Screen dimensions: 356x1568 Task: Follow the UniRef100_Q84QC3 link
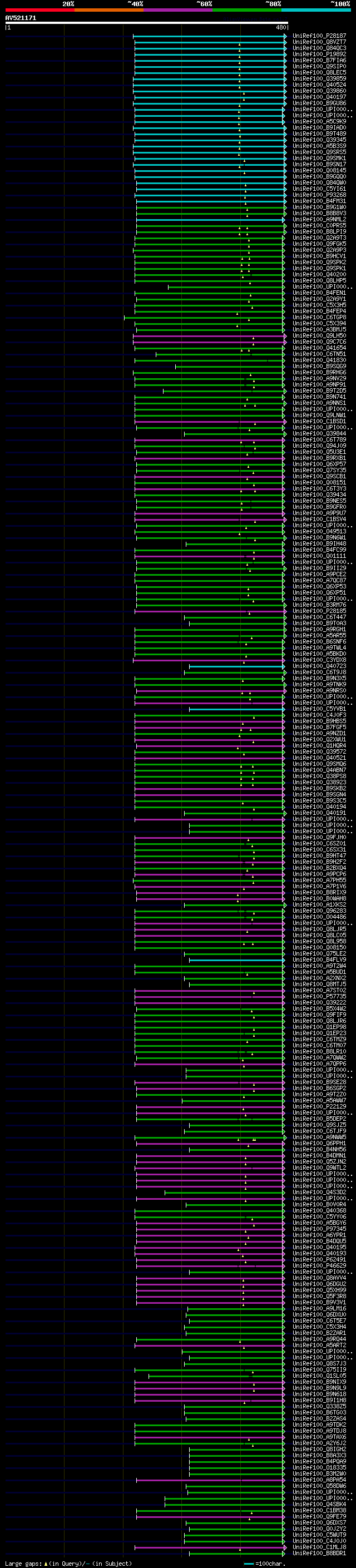pyautogui.click(x=319, y=48)
